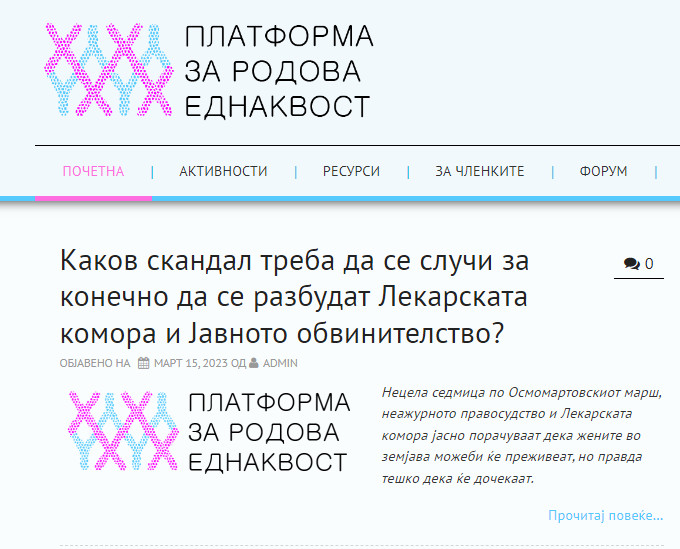Open the article thumbnail logo image
Image resolution: width=680 pixels, height=549 pixels.
point(209,431)
